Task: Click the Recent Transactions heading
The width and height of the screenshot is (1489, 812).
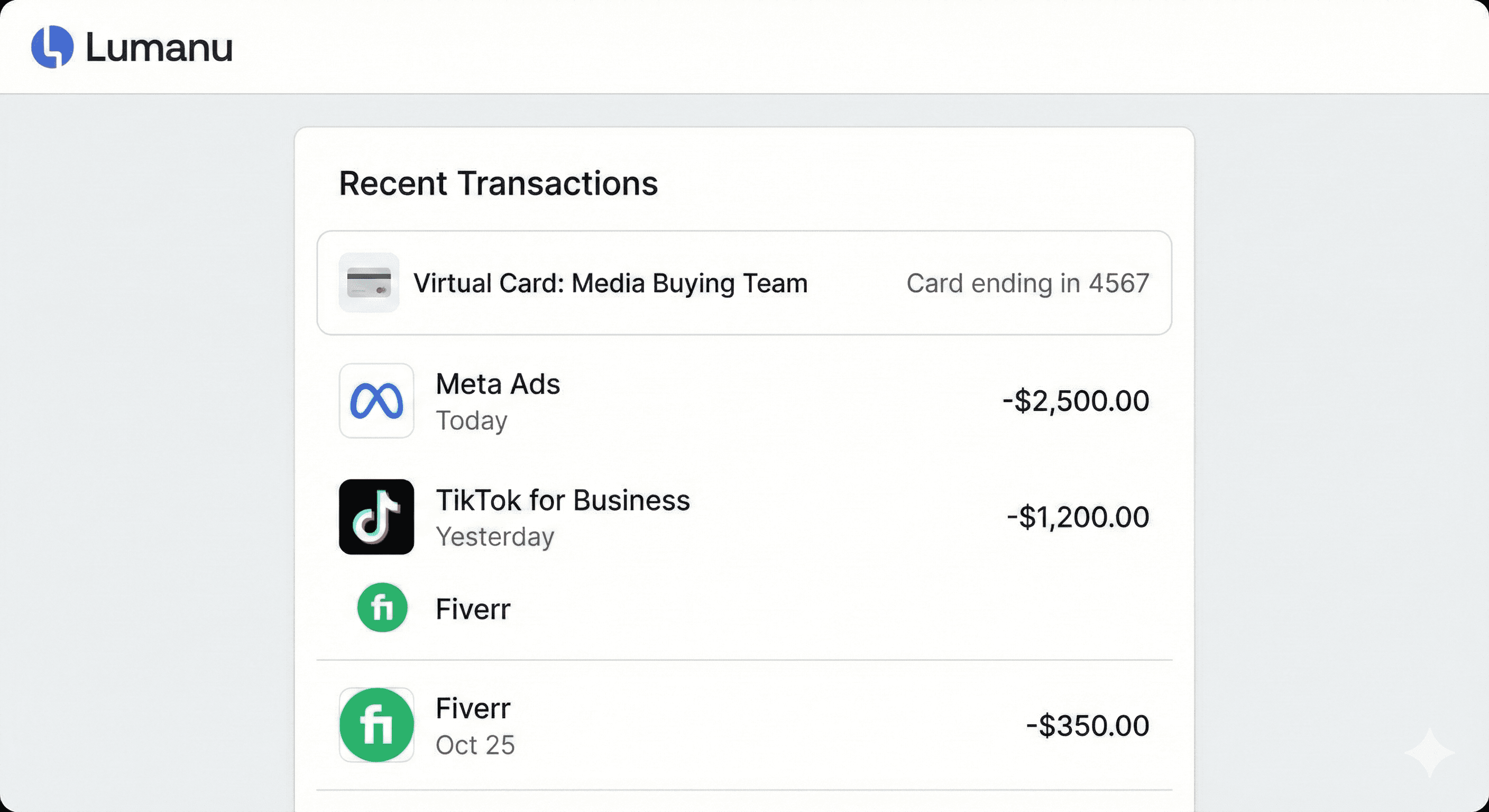Action: tap(498, 184)
